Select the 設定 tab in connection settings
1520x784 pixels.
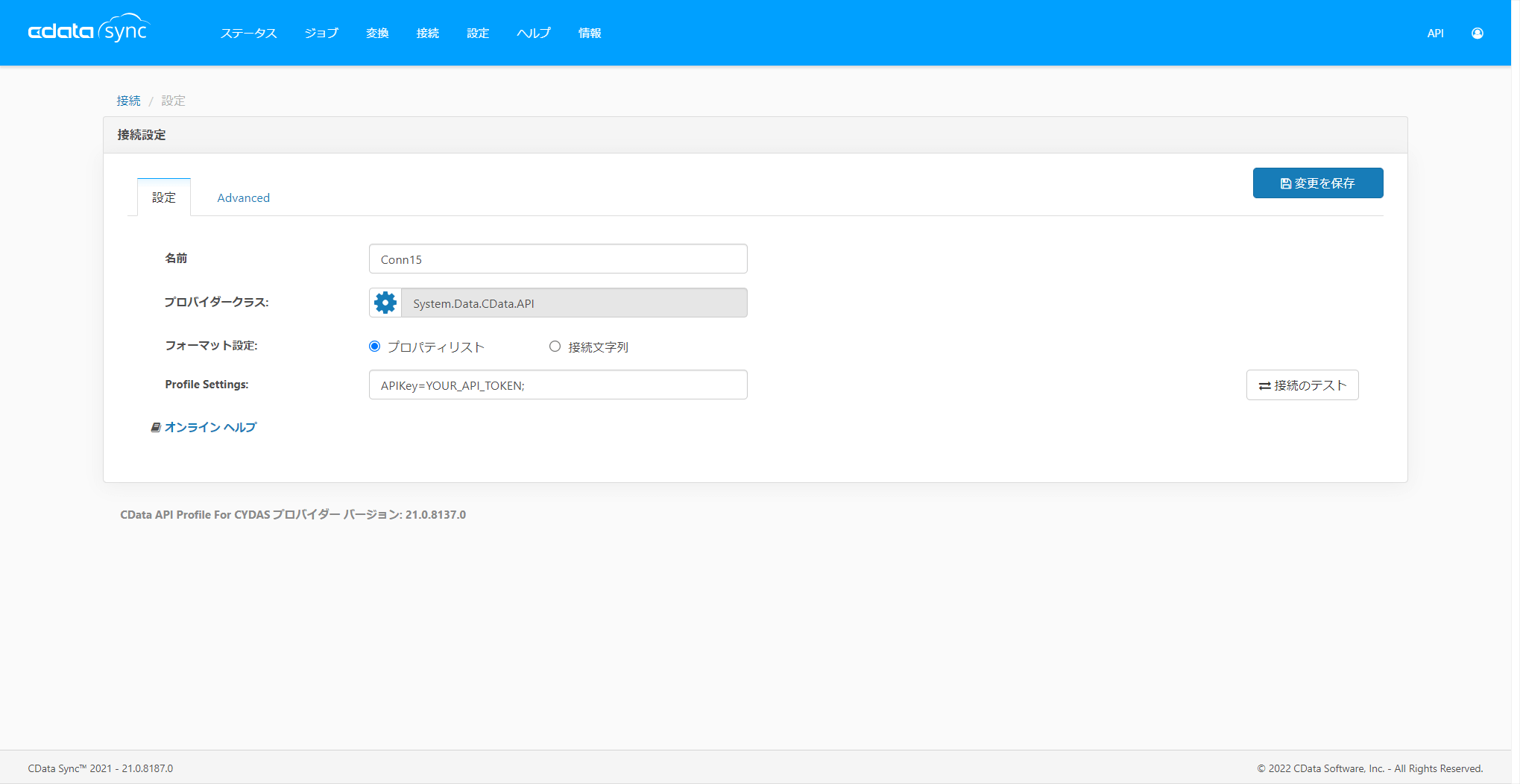[164, 197]
